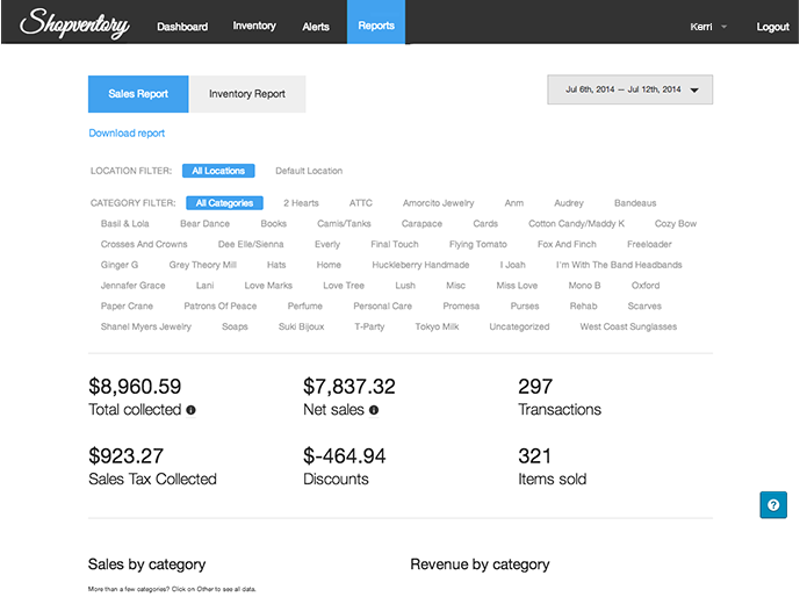Click the info icon beside Total collected

point(192,410)
